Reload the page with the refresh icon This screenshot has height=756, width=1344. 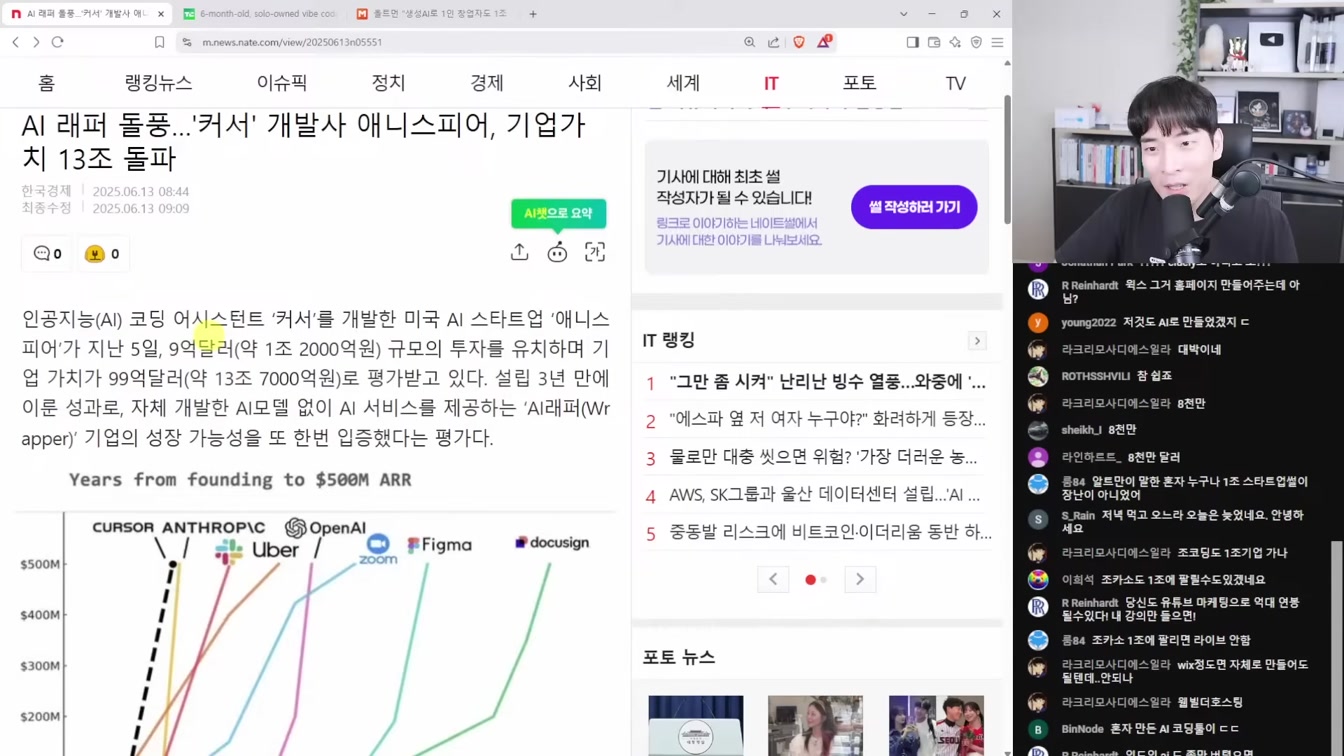click(58, 42)
